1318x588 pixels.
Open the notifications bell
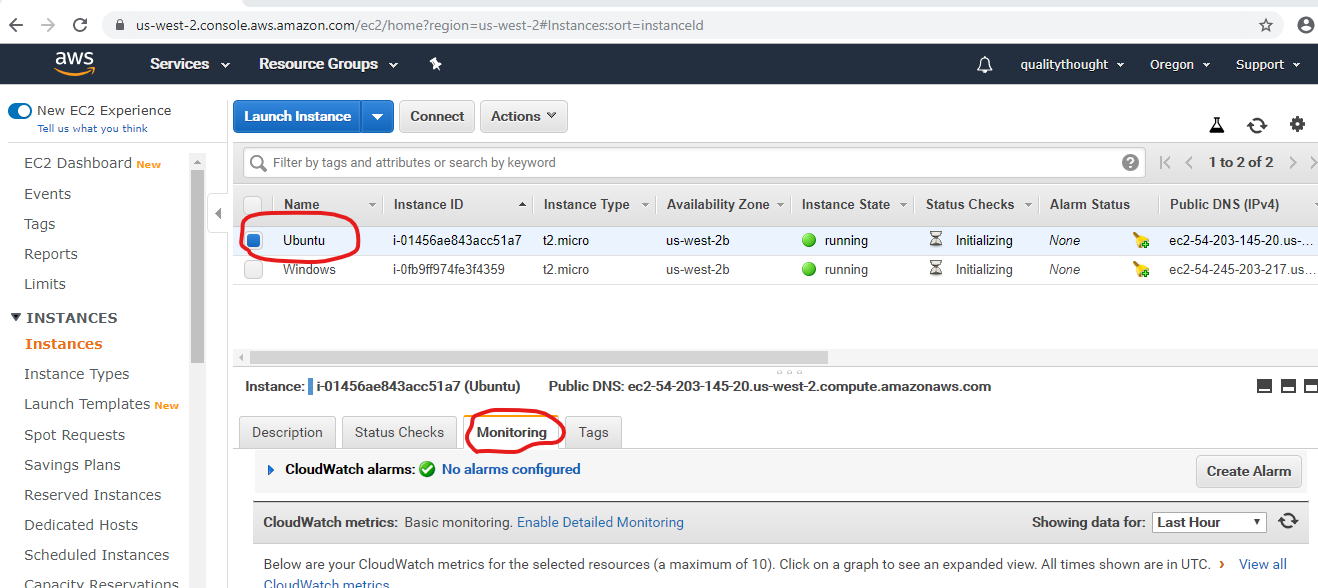985,64
